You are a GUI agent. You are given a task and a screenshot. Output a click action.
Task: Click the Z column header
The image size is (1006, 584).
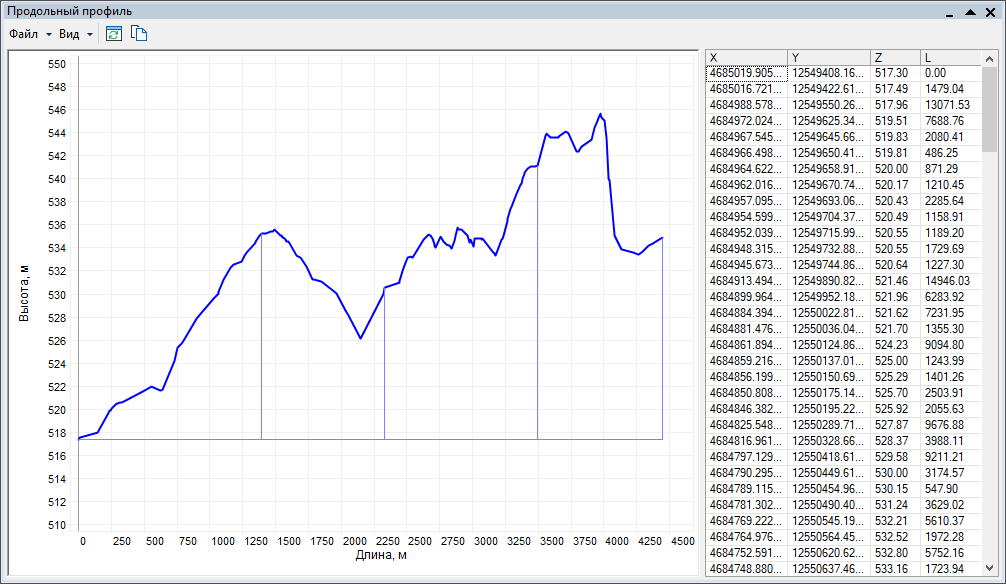click(x=895, y=57)
